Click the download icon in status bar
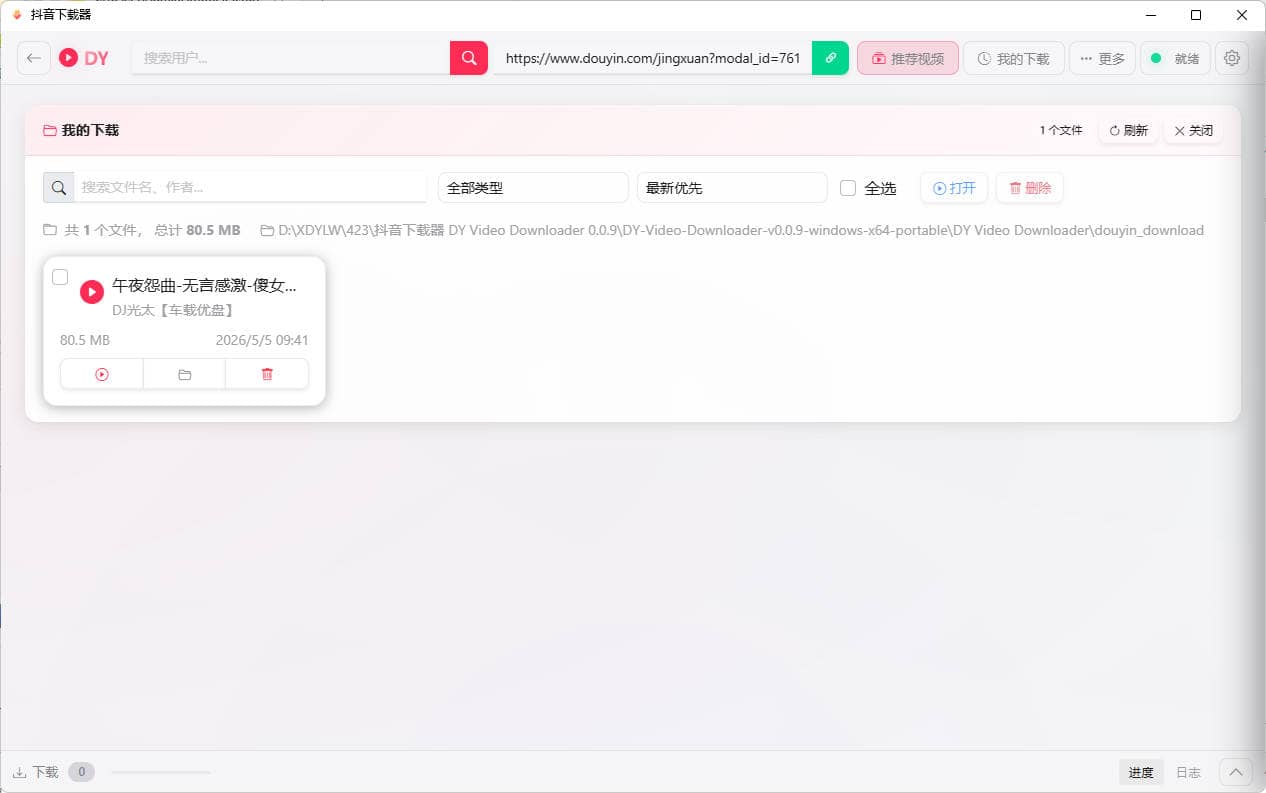Image resolution: width=1266 pixels, height=793 pixels. (19, 772)
